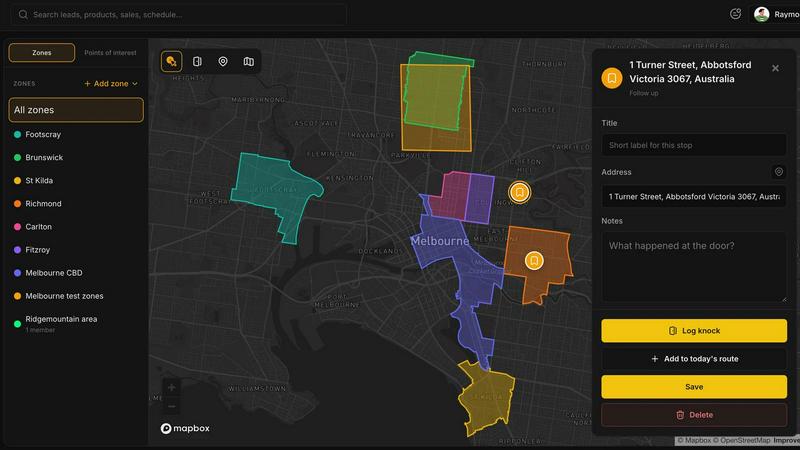
Task: Click the search magnifier icon in top bar
Action: coord(23,14)
